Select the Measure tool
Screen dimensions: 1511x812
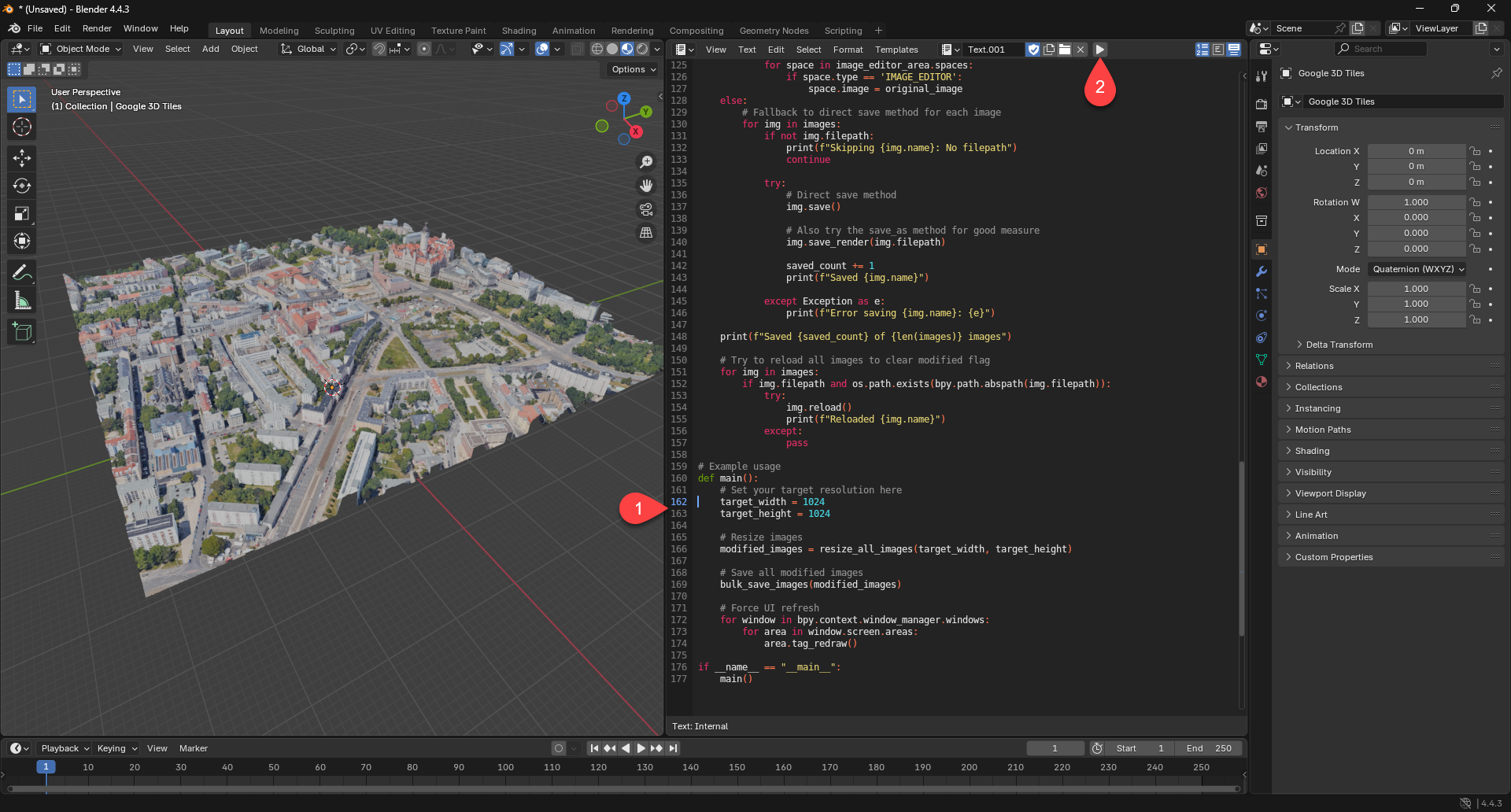22,301
